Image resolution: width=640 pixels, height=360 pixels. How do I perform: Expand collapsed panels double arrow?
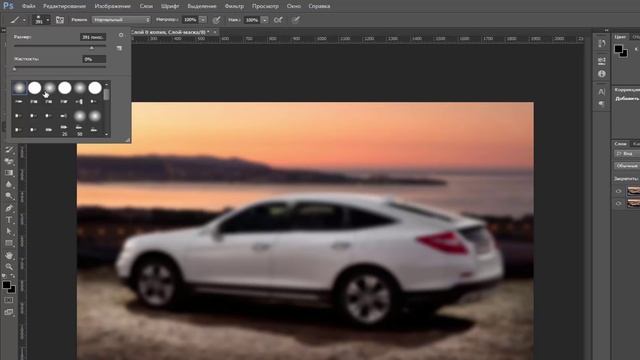coord(607,30)
